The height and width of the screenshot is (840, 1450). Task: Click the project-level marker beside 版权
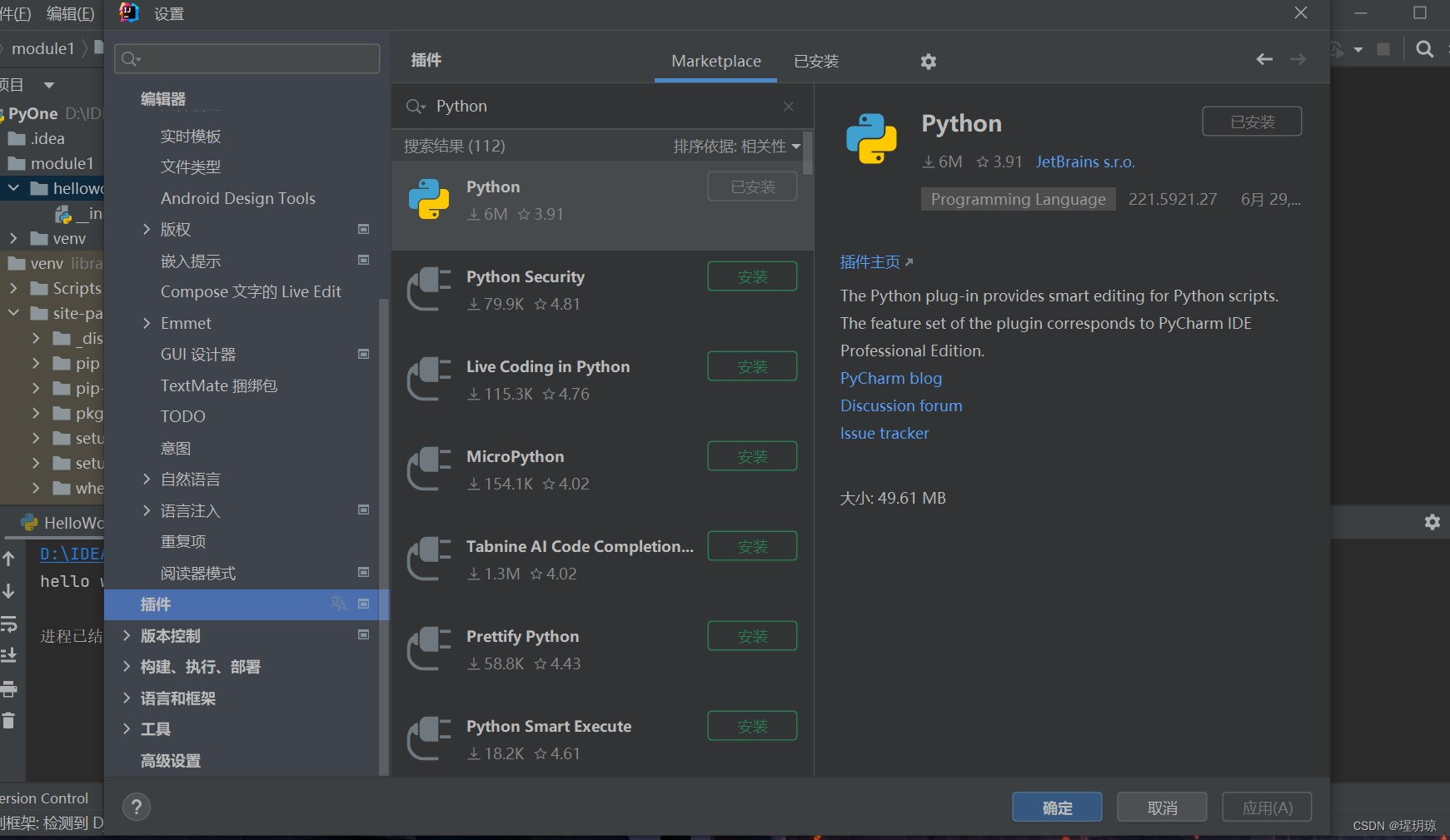[363, 229]
